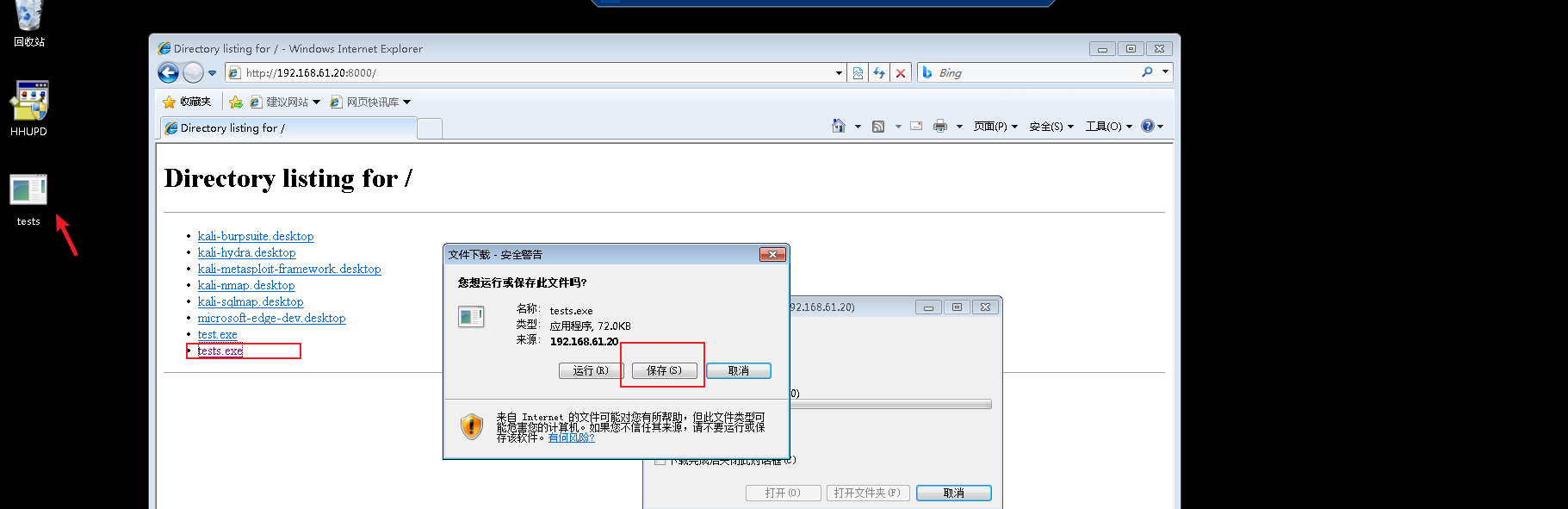The image size is (1568, 509).
Task: Open the test.exe link
Action: (x=217, y=334)
